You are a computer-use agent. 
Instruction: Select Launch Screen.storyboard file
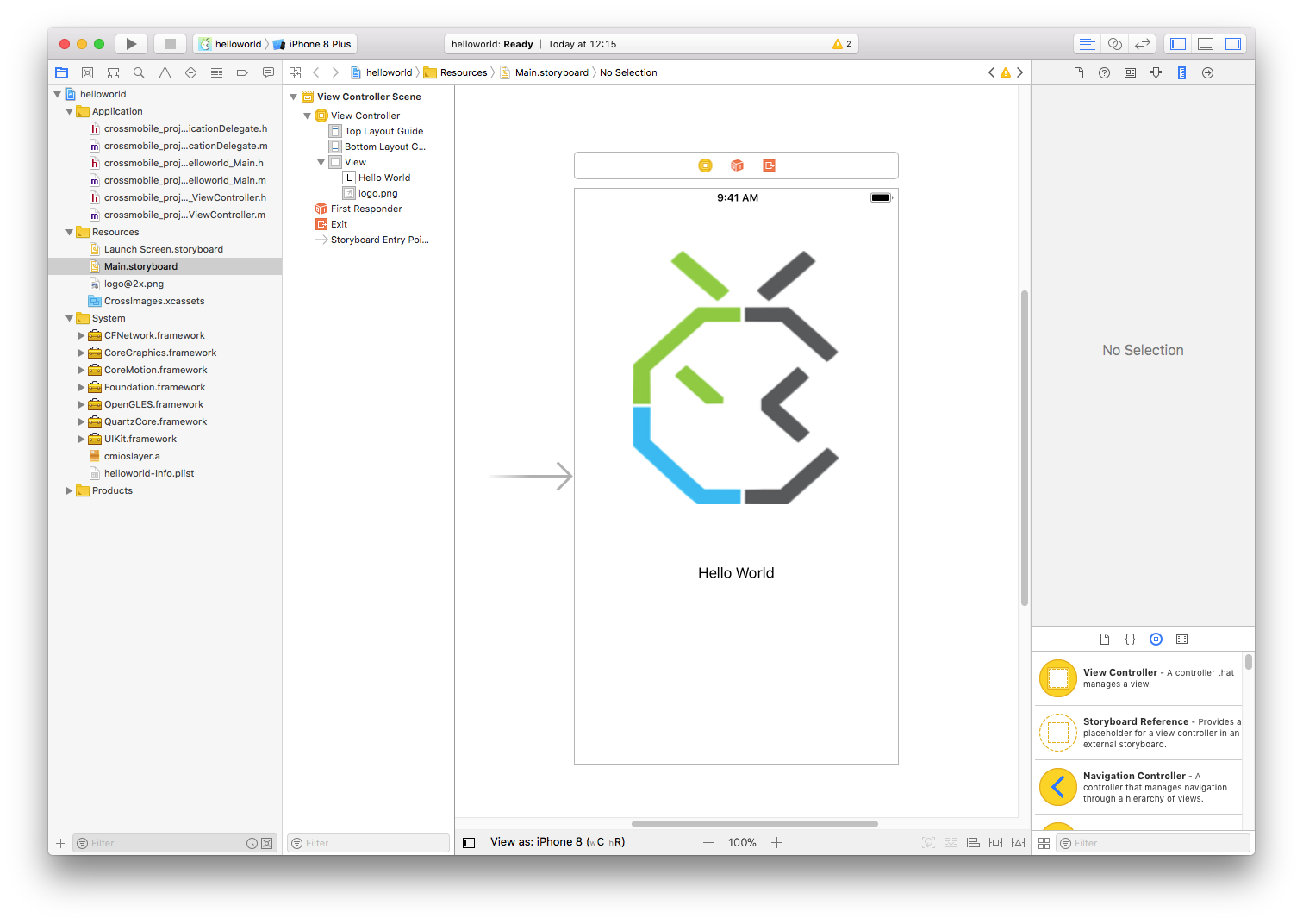(x=164, y=249)
